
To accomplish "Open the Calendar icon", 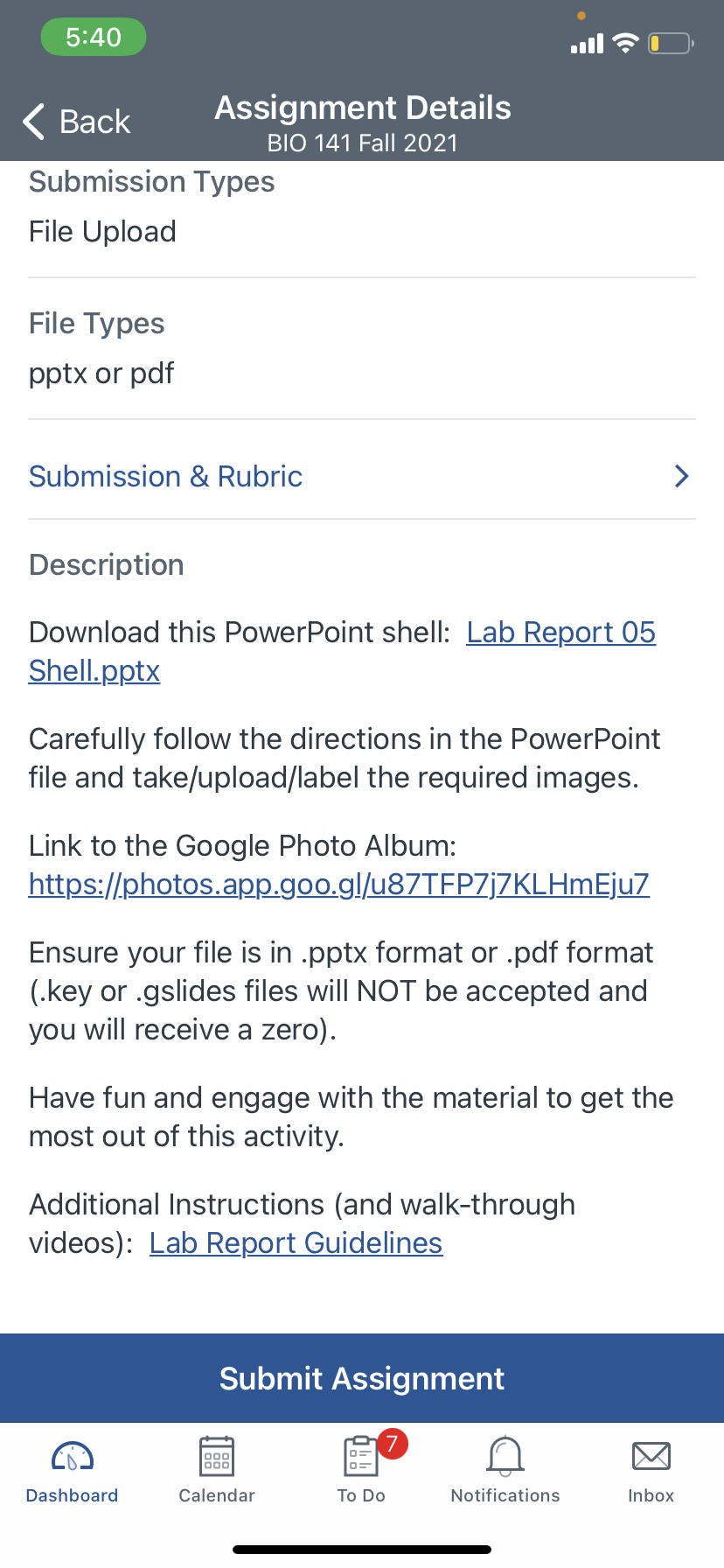I will click(x=217, y=1457).
